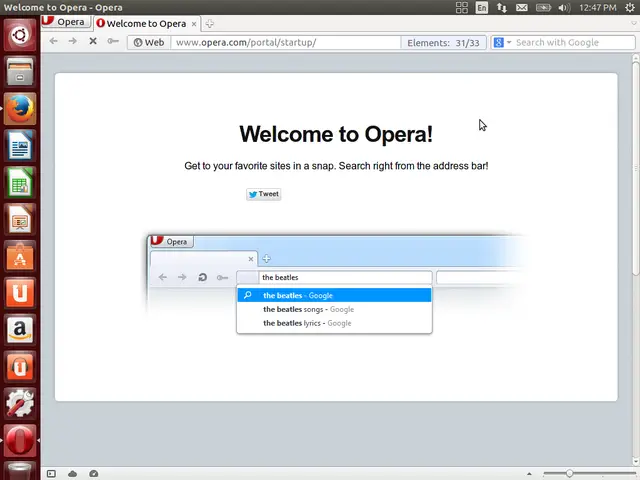Click the Welcome to Opera! heading

336,134
